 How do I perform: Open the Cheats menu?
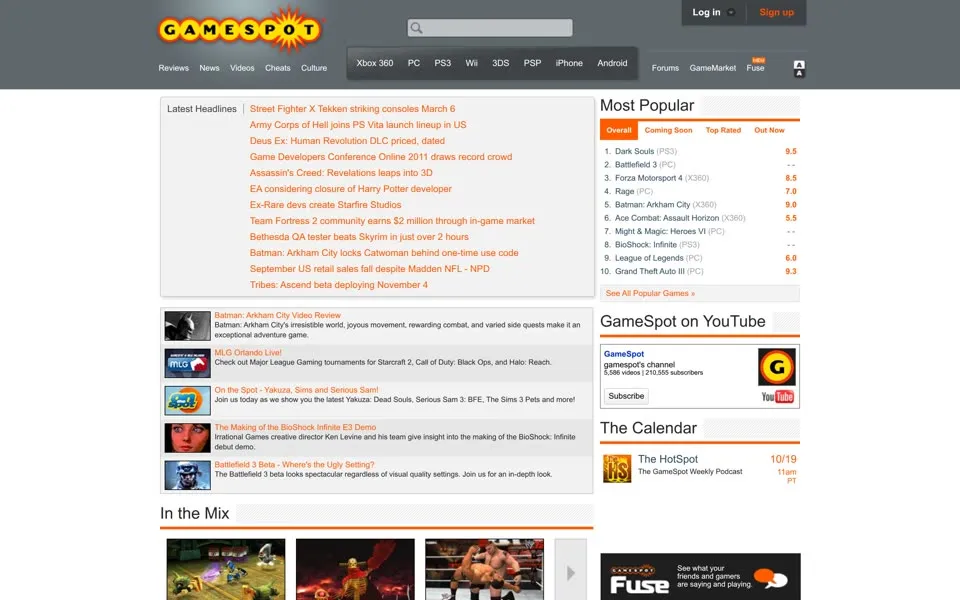tap(277, 68)
